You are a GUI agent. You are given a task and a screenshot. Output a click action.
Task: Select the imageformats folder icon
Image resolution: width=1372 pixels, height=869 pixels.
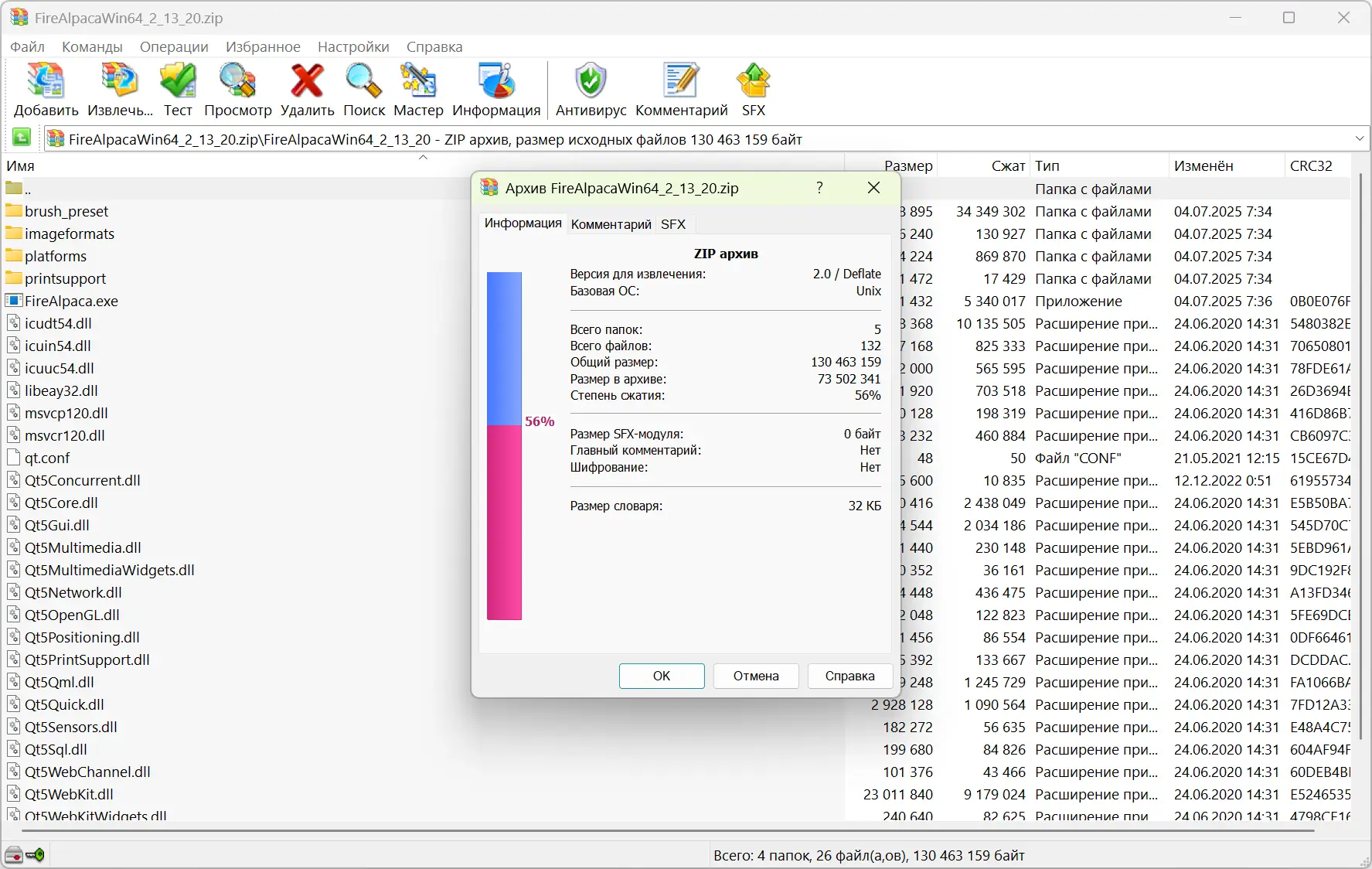[x=14, y=233]
